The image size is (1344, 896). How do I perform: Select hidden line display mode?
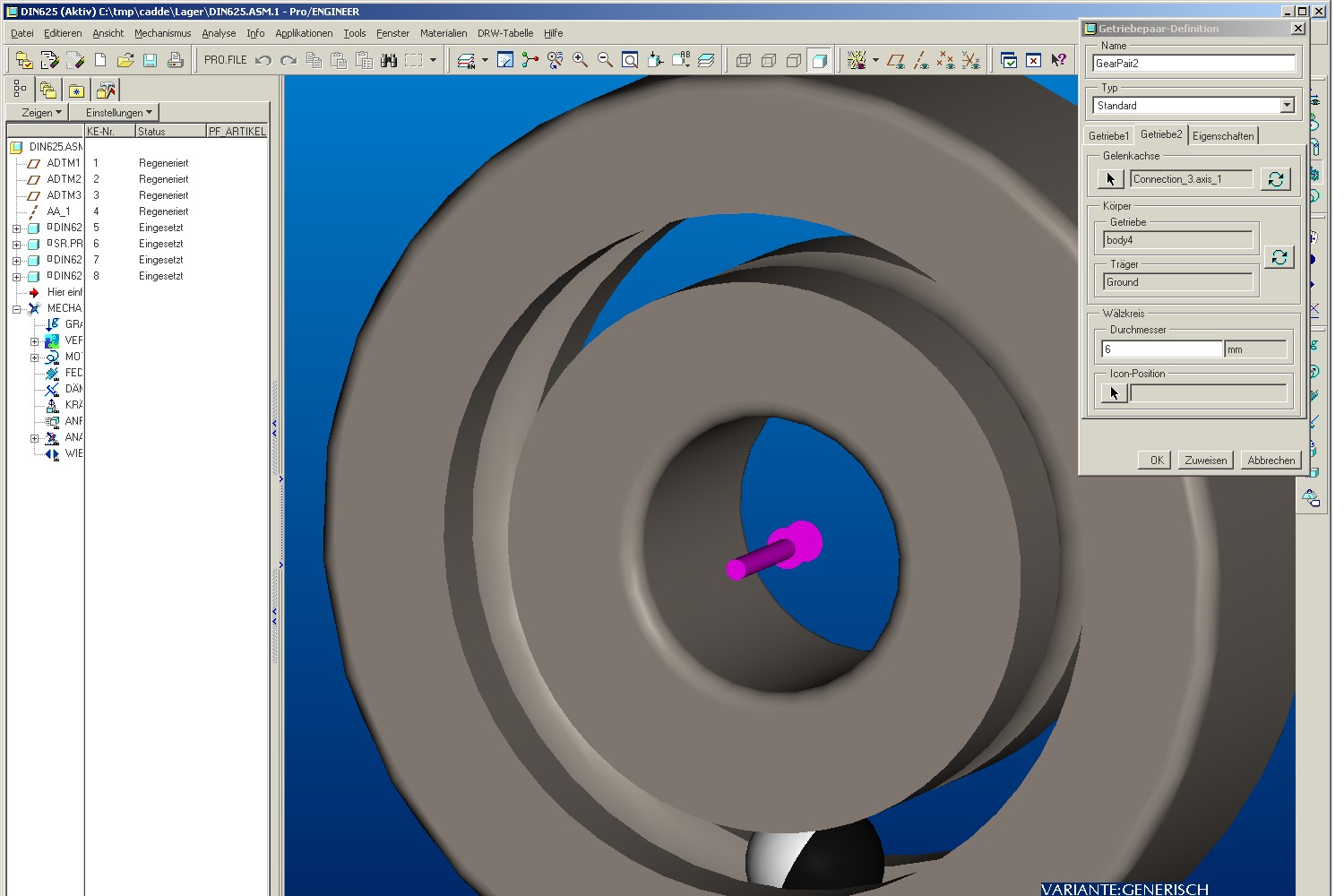(768, 60)
